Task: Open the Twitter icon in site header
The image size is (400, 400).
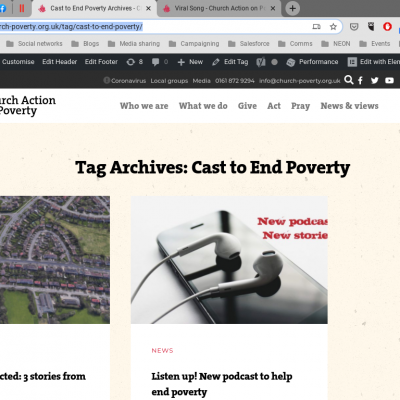Action: pos(375,80)
